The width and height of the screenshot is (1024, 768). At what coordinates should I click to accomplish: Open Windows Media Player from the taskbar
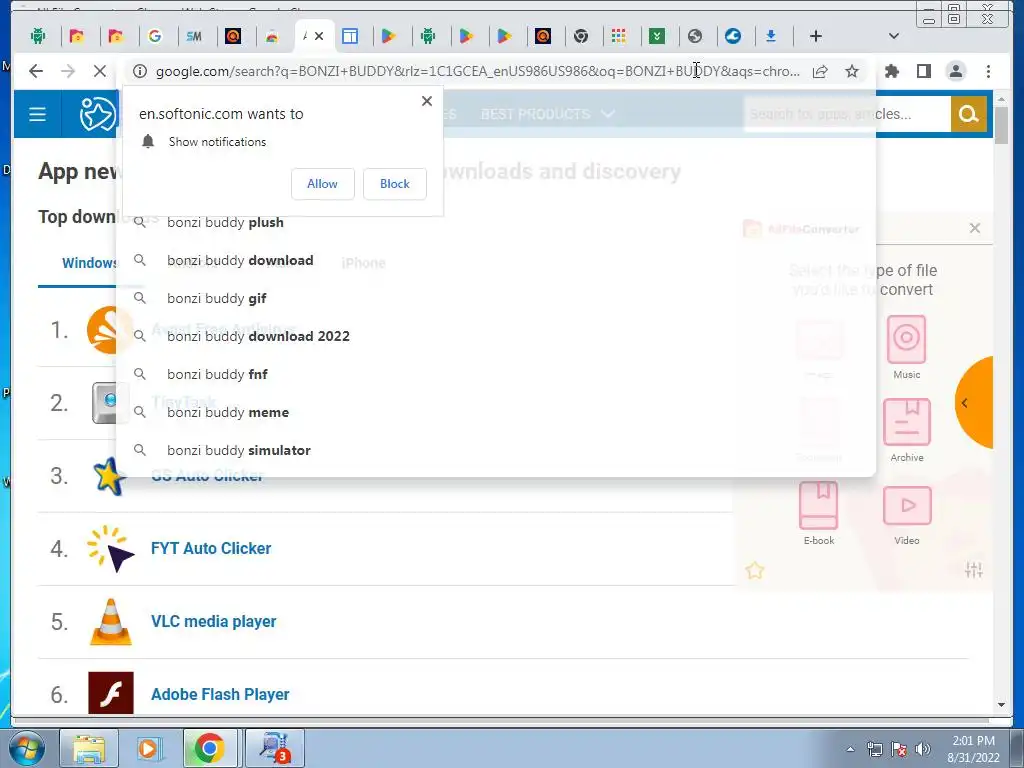point(148,748)
